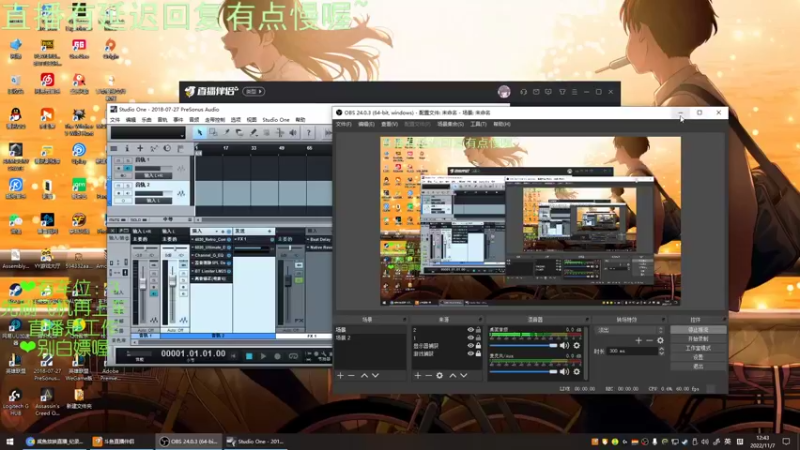Image resolution: width=800 pixels, height=450 pixels.
Task: Move scene up in OBS Scenes panel
Action: (364, 376)
